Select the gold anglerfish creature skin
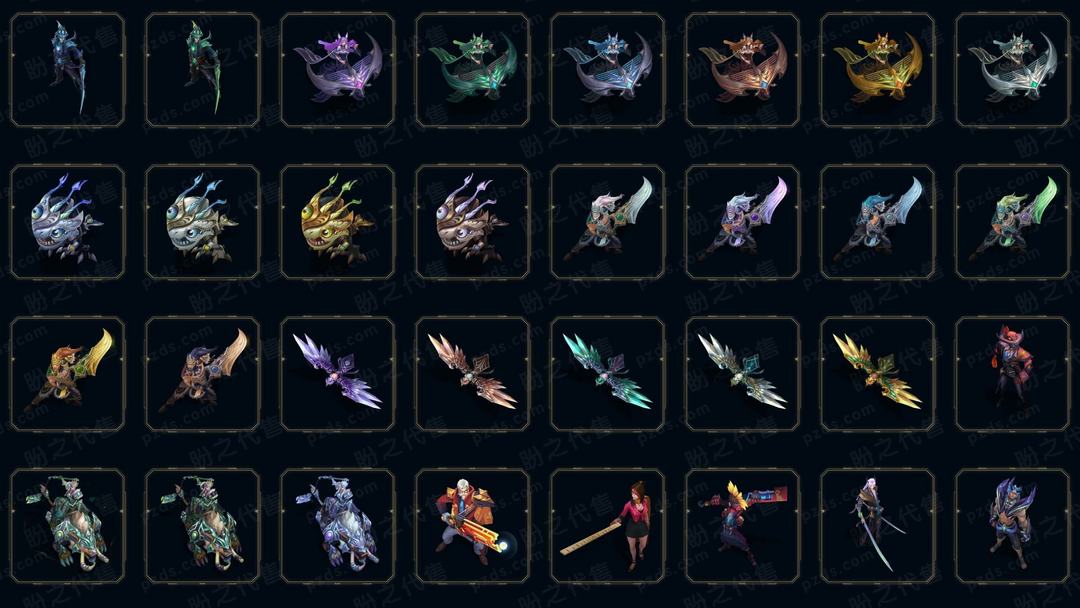Screen dimensions: 1080x608 tap(338, 222)
